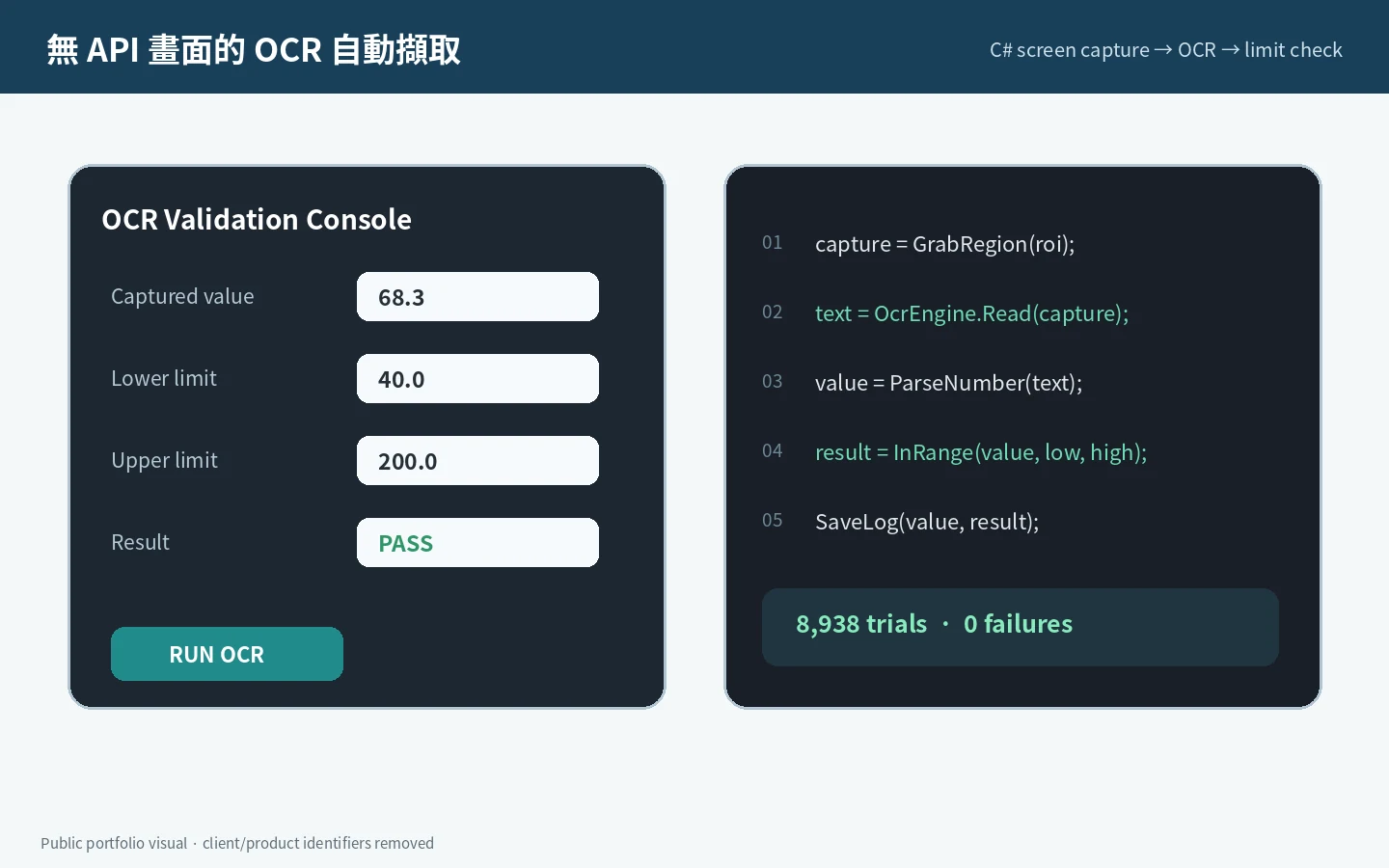
Task: Click line number 01 in code panel
Action: (x=773, y=243)
